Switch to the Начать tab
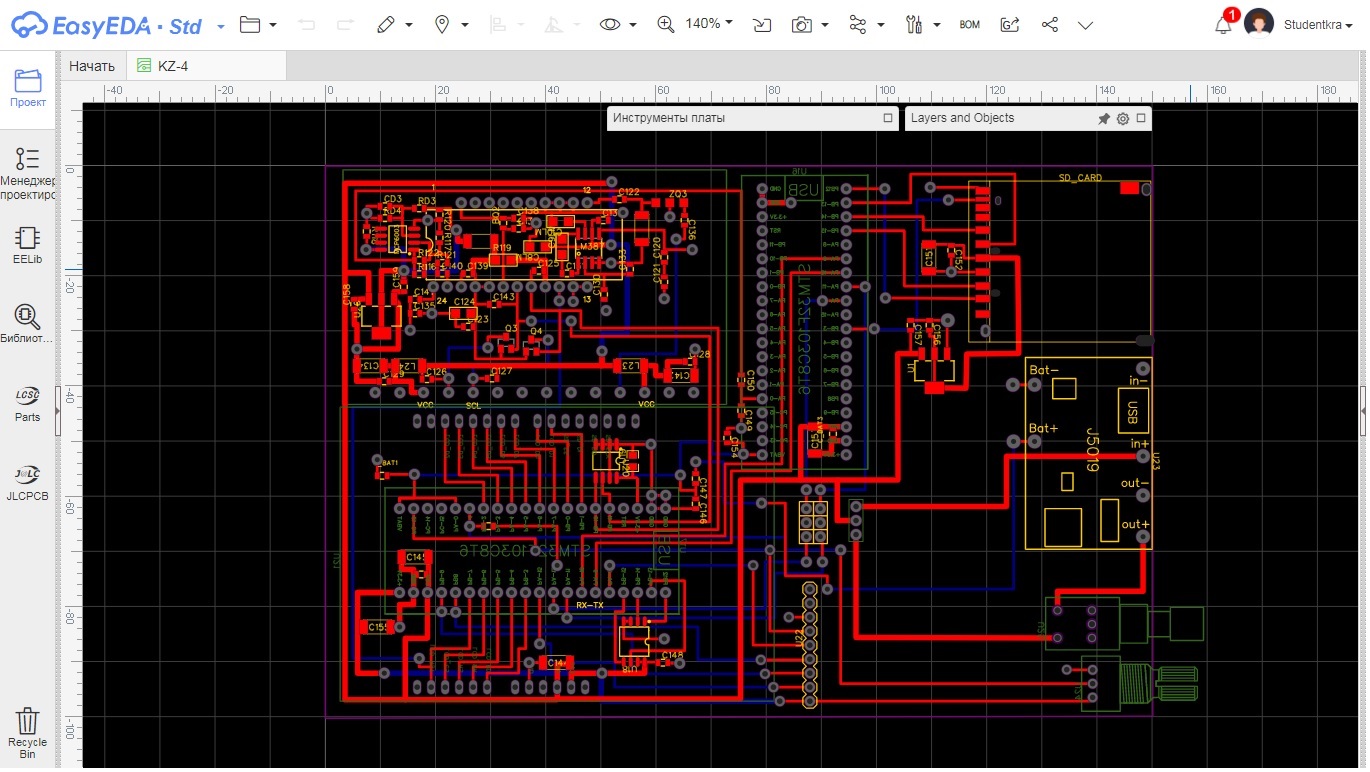The width and height of the screenshot is (1370, 772). pos(92,66)
